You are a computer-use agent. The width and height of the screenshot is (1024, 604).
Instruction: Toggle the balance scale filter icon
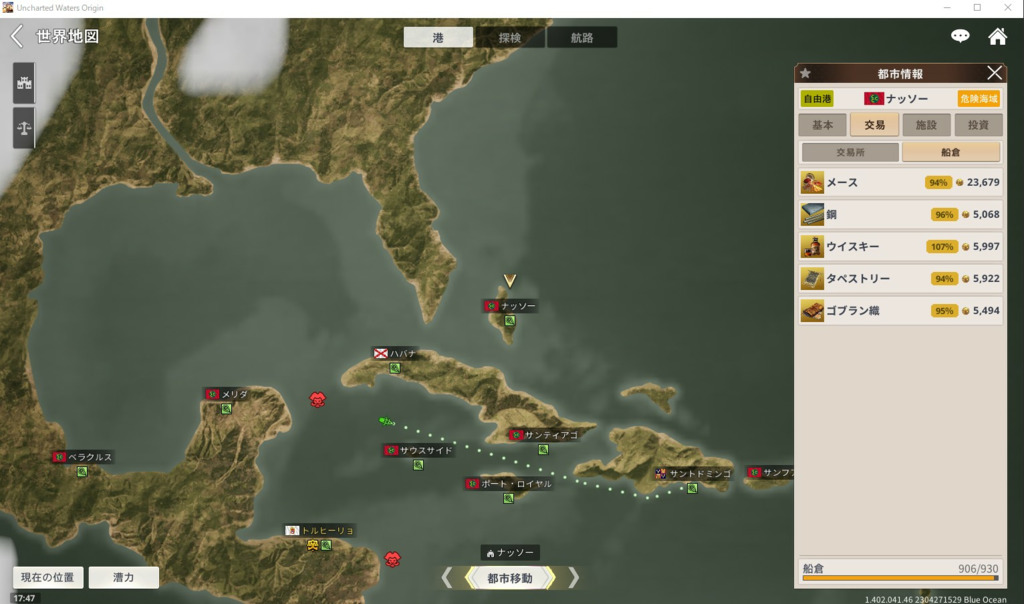pos(24,127)
